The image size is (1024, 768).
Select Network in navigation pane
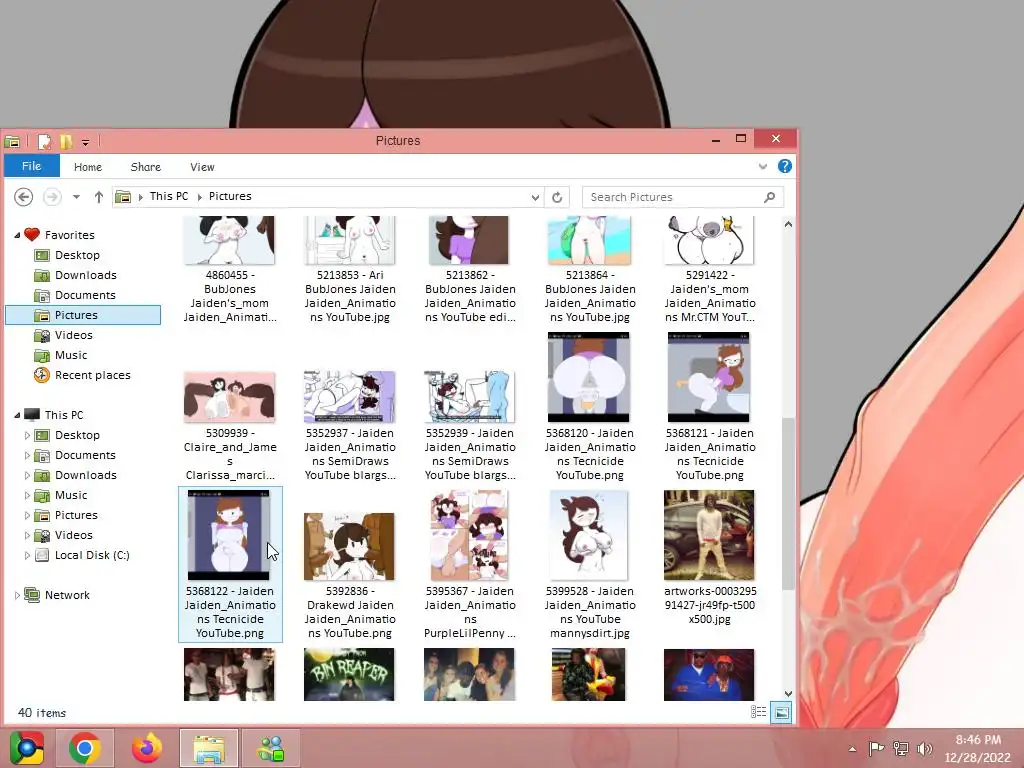point(67,595)
